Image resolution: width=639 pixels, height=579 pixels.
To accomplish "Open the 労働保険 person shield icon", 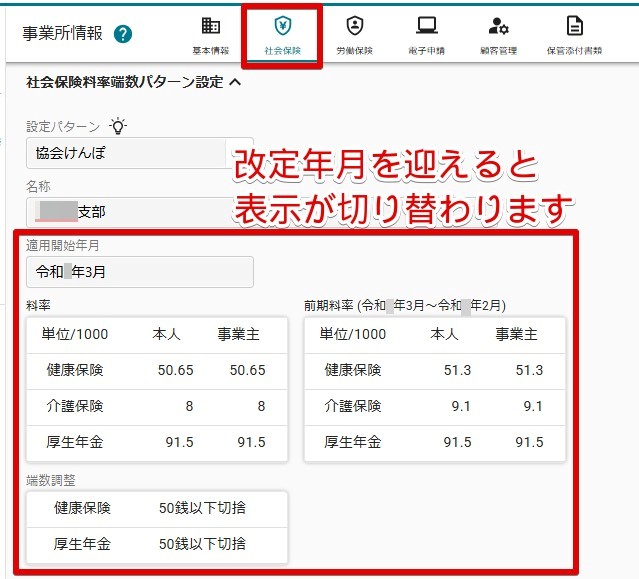I will click(355, 26).
